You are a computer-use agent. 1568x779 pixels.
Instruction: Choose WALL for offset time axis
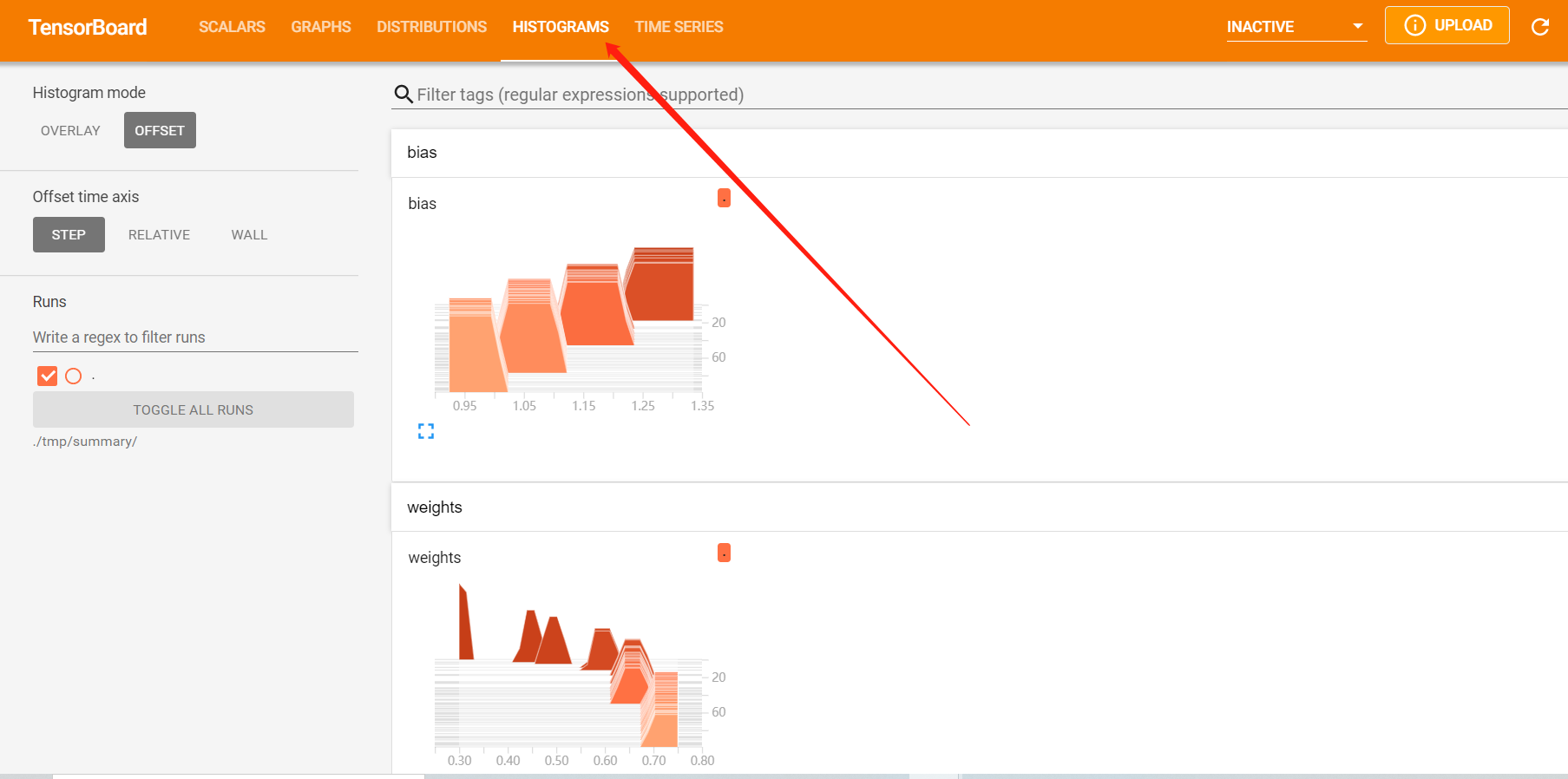tap(249, 234)
